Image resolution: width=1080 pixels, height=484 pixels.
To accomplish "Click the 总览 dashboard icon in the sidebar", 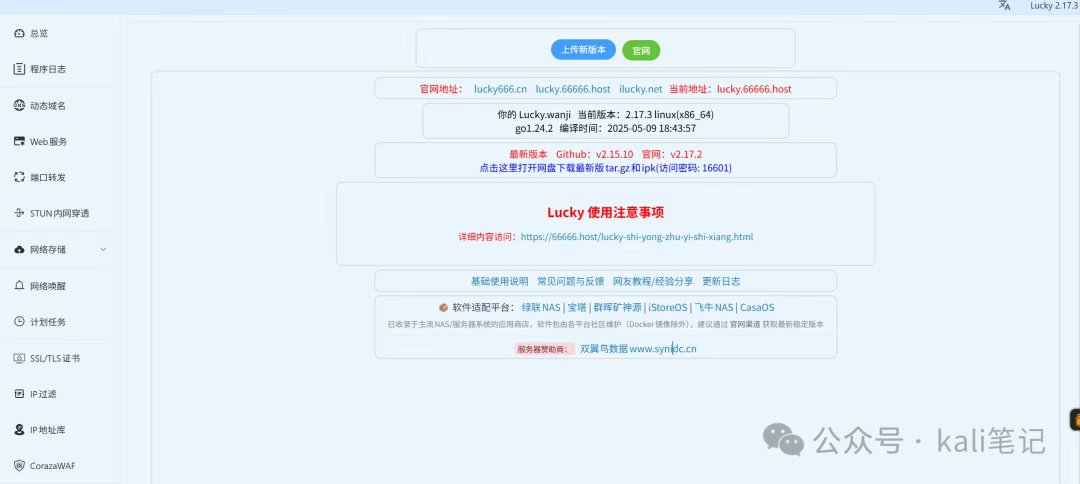I will pyautogui.click(x=19, y=34).
